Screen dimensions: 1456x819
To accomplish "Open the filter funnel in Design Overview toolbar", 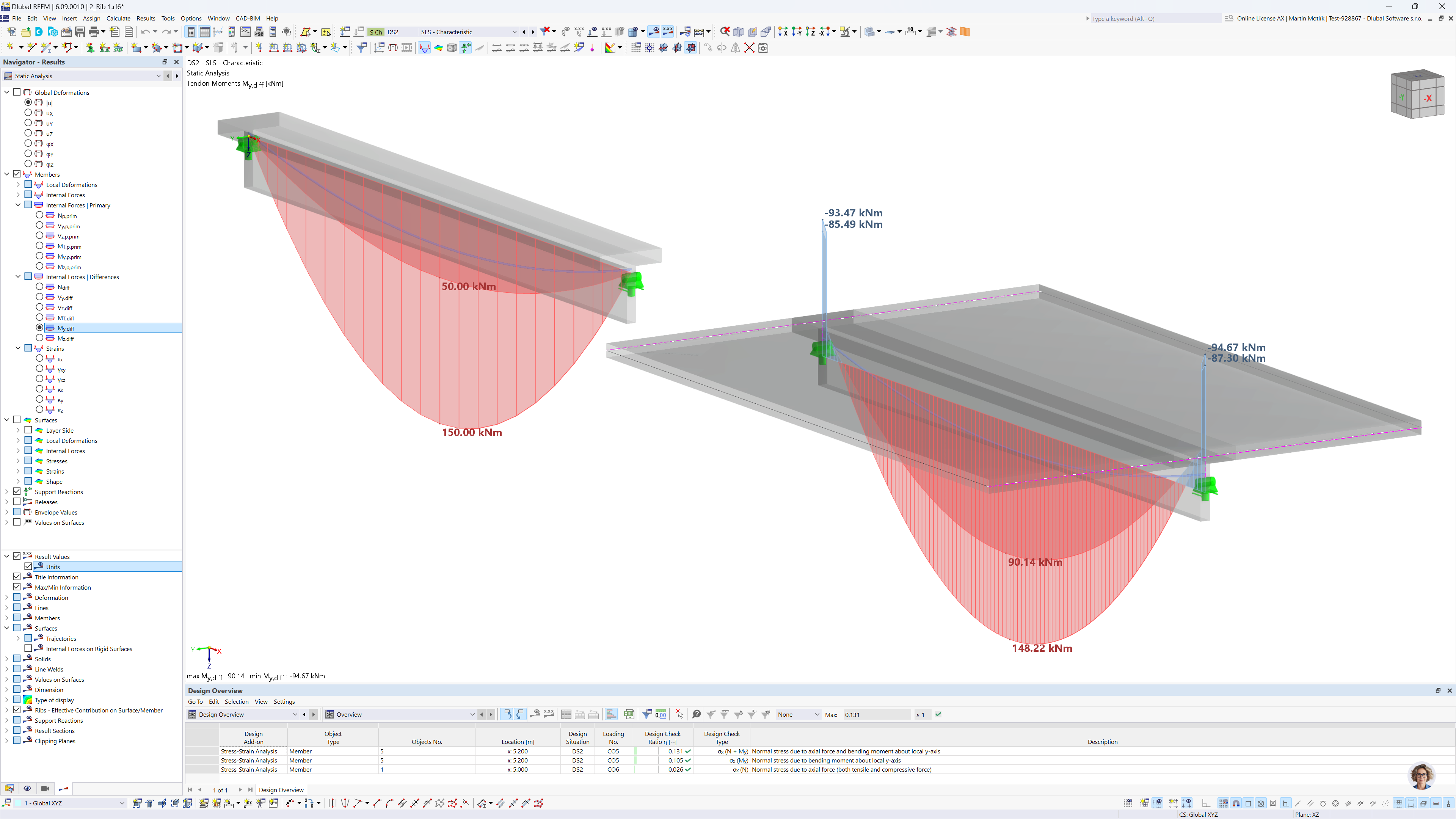I will [647, 714].
